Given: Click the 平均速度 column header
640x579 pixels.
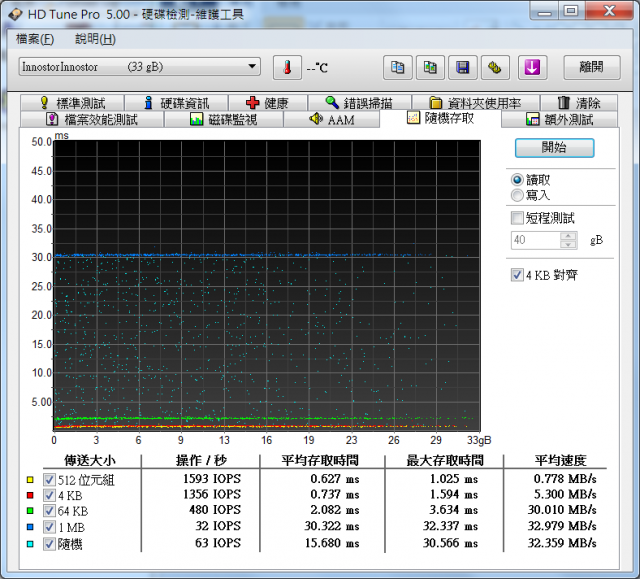Looking at the screenshot, I should tap(560, 460).
